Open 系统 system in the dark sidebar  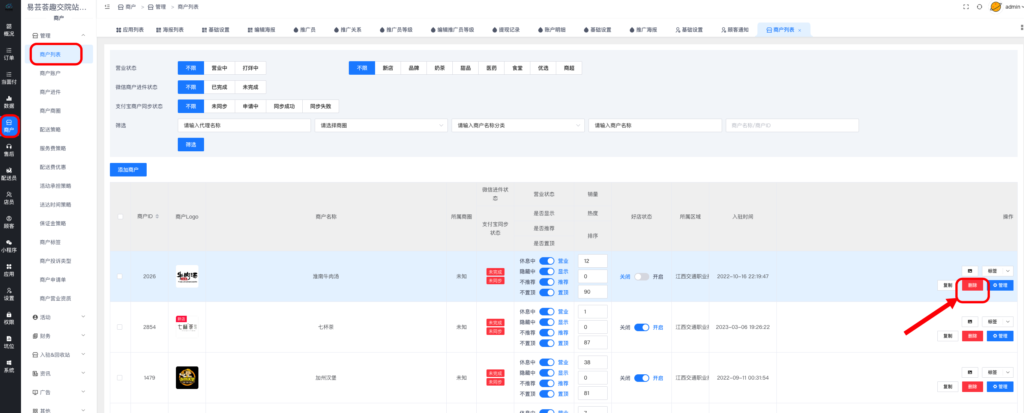point(9,366)
